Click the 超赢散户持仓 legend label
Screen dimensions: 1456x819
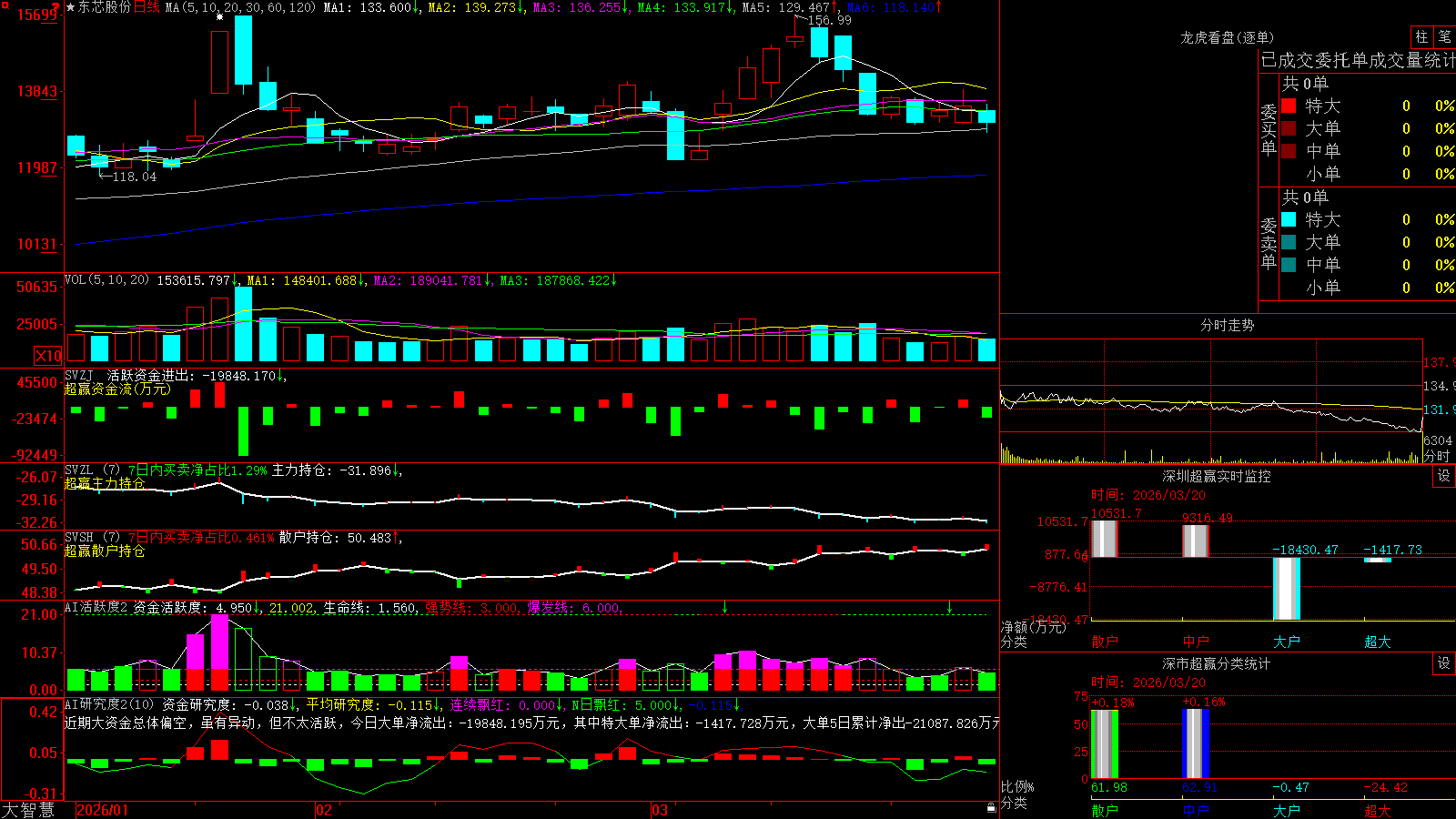click(105, 551)
